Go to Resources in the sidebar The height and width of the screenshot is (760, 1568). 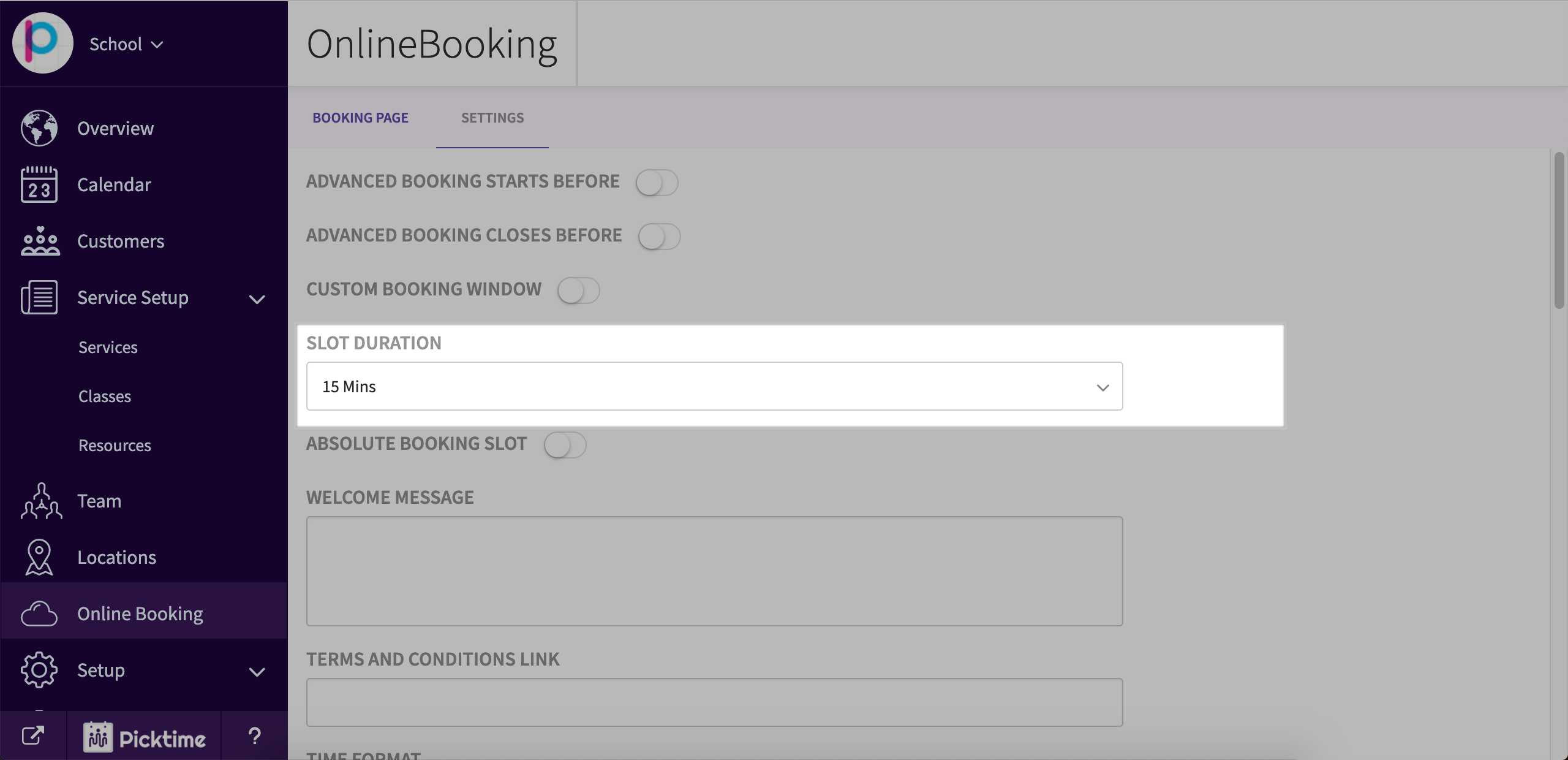click(115, 446)
